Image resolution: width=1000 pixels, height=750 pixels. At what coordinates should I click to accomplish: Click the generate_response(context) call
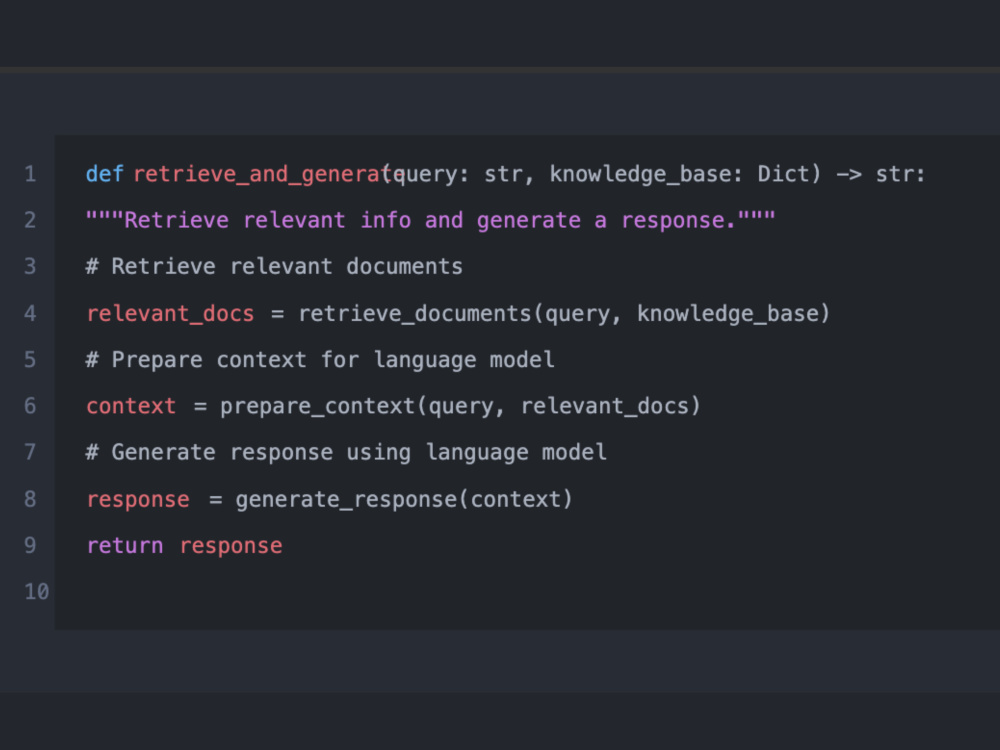pyautogui.click(x=404, y=499)
